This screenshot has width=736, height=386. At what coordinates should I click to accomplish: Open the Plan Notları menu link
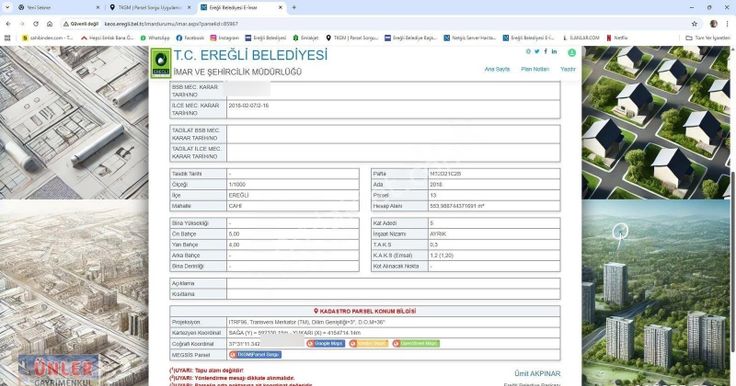pos(535,69)
